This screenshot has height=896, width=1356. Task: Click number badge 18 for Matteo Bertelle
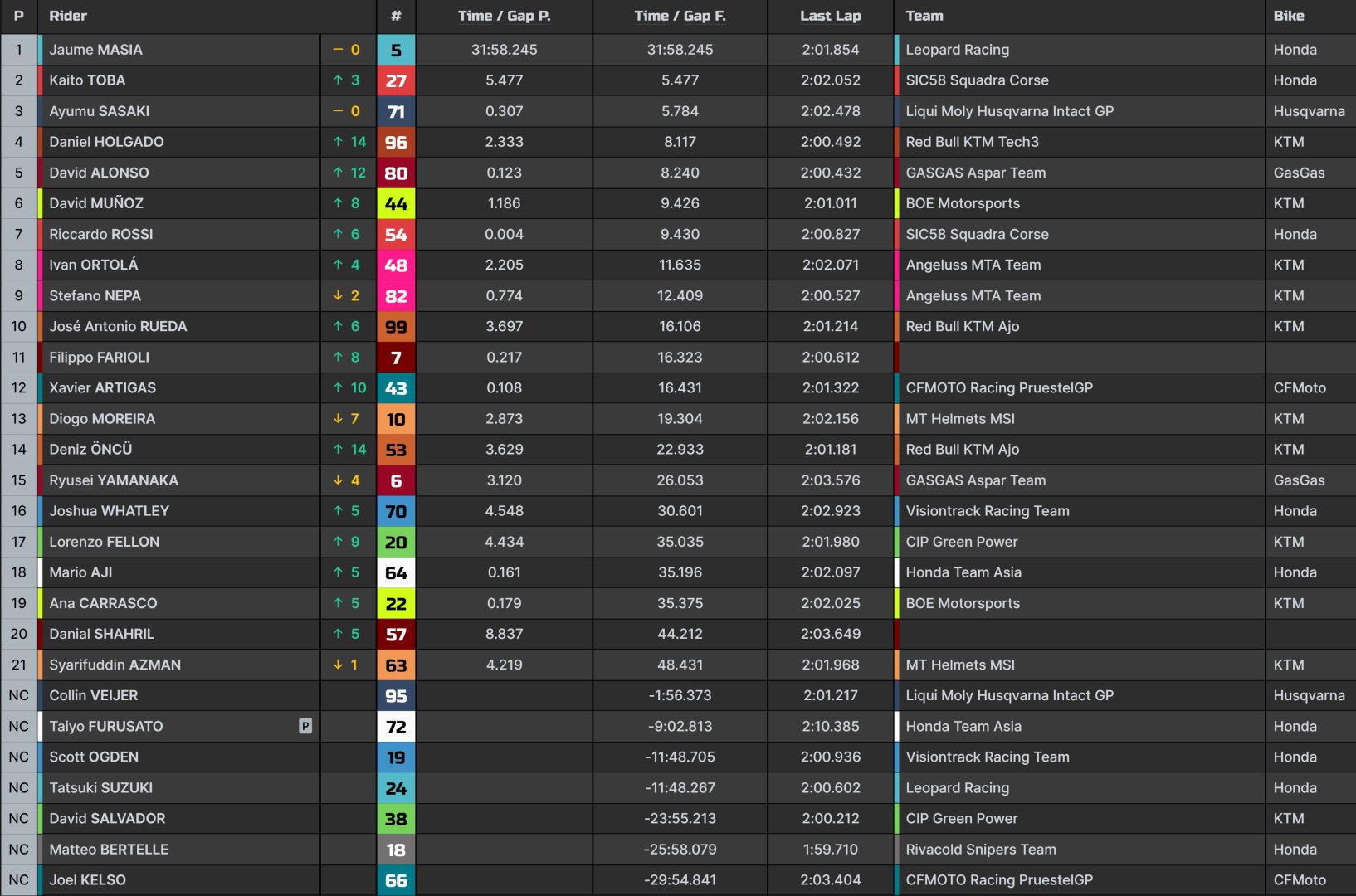[396, 850]
